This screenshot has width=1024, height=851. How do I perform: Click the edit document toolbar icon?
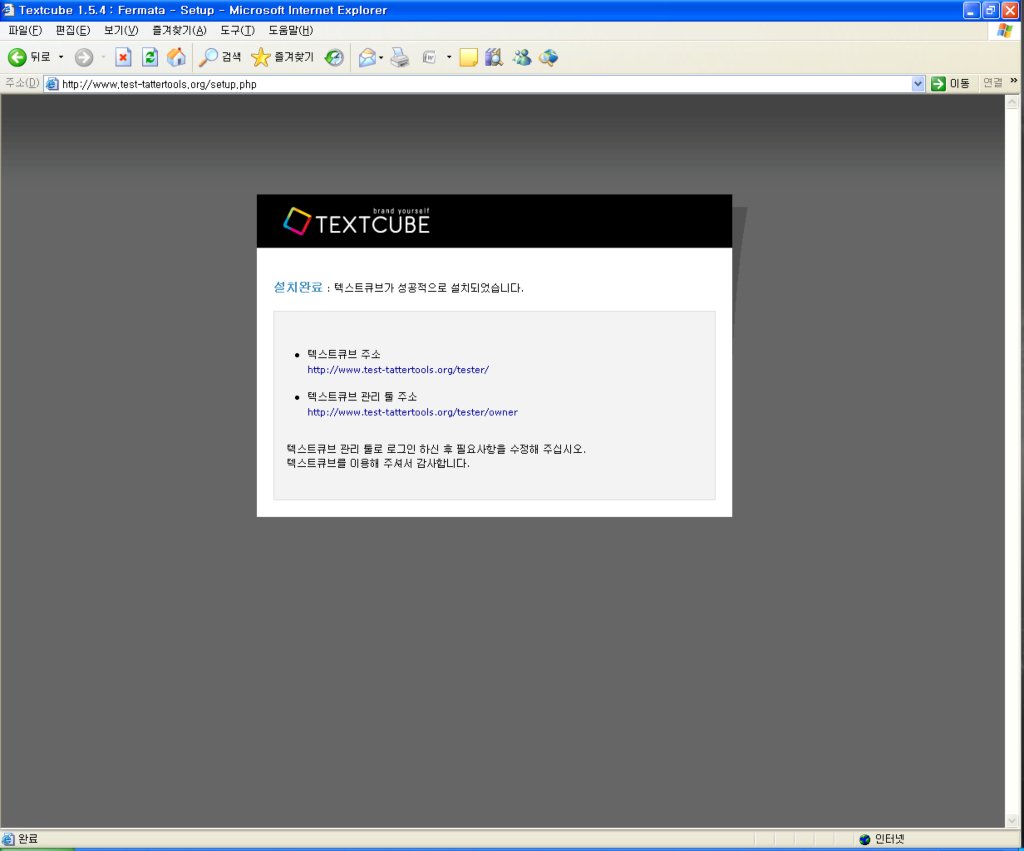[x=429, y=57]
